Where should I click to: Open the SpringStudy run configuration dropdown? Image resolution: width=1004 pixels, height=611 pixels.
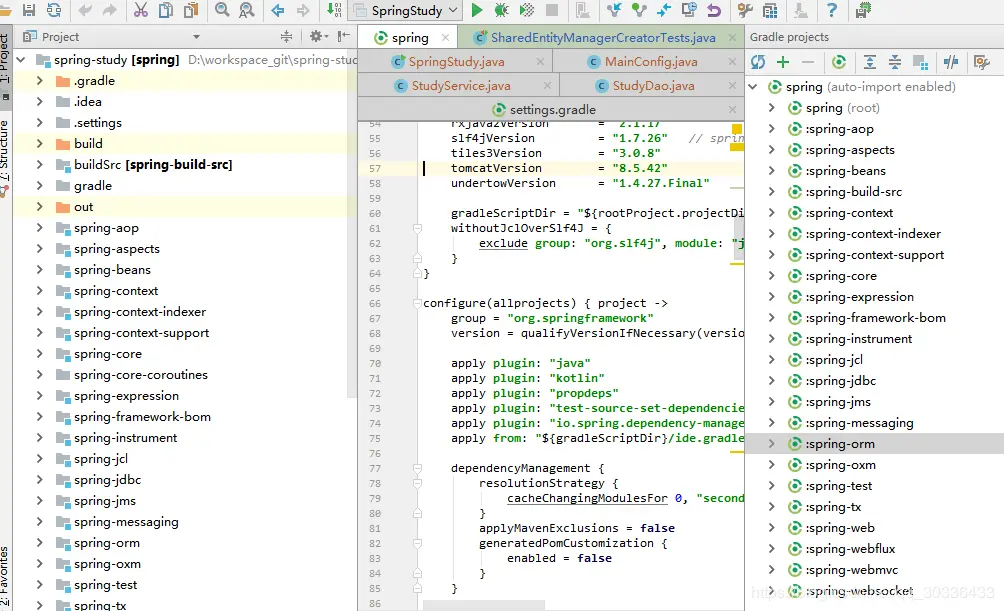pyautogui.click(x=408, y=11)
